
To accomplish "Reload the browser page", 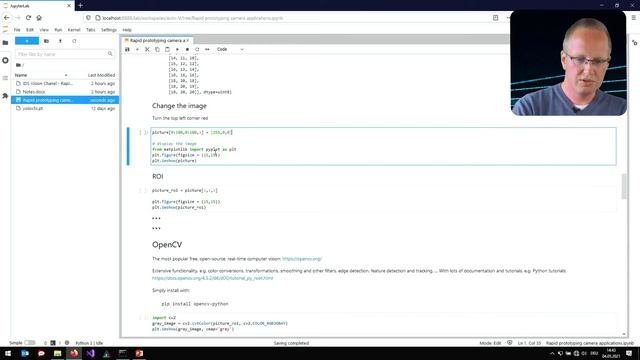I will (x=28, y=18).
